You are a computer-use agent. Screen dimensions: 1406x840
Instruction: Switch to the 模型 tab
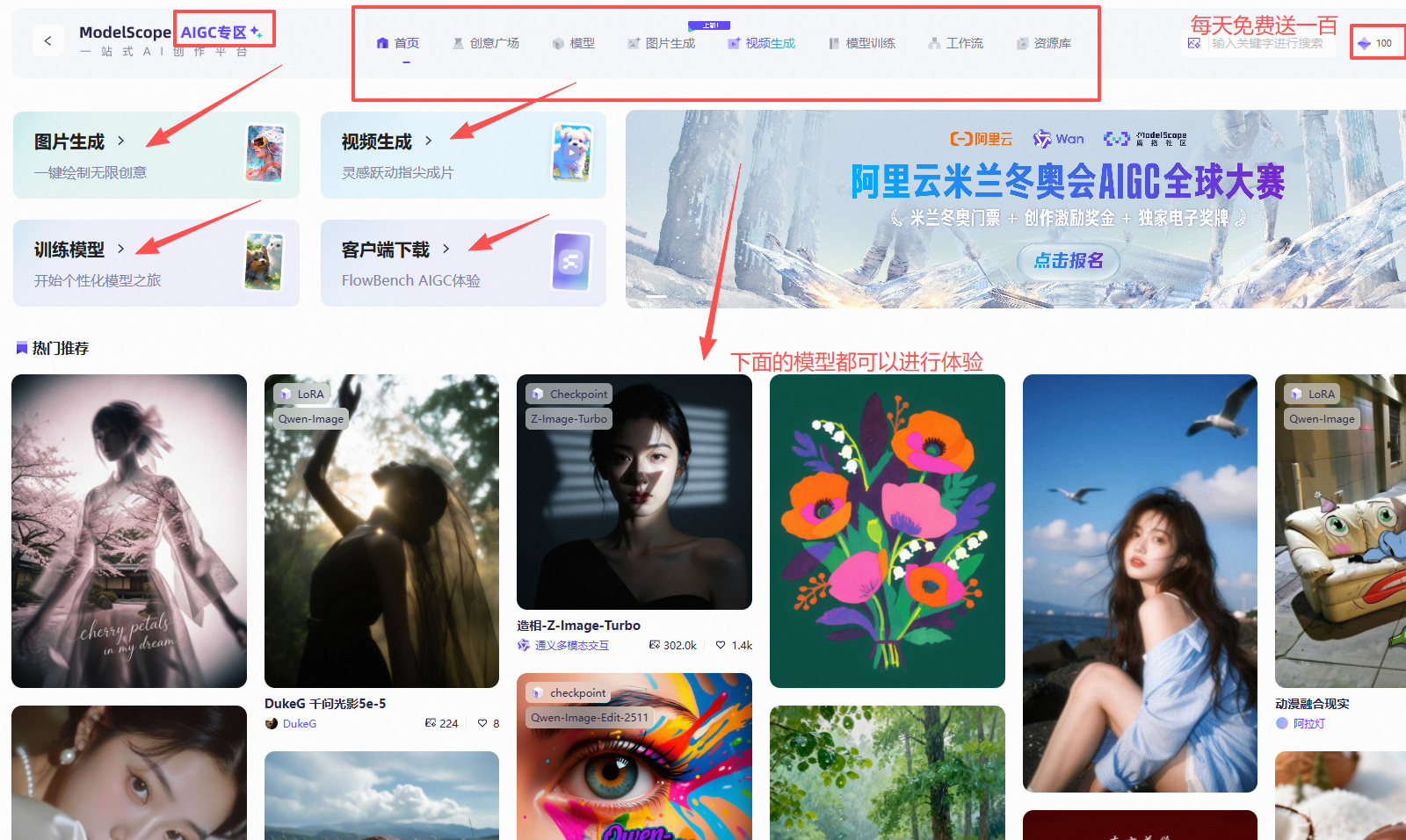574,43
